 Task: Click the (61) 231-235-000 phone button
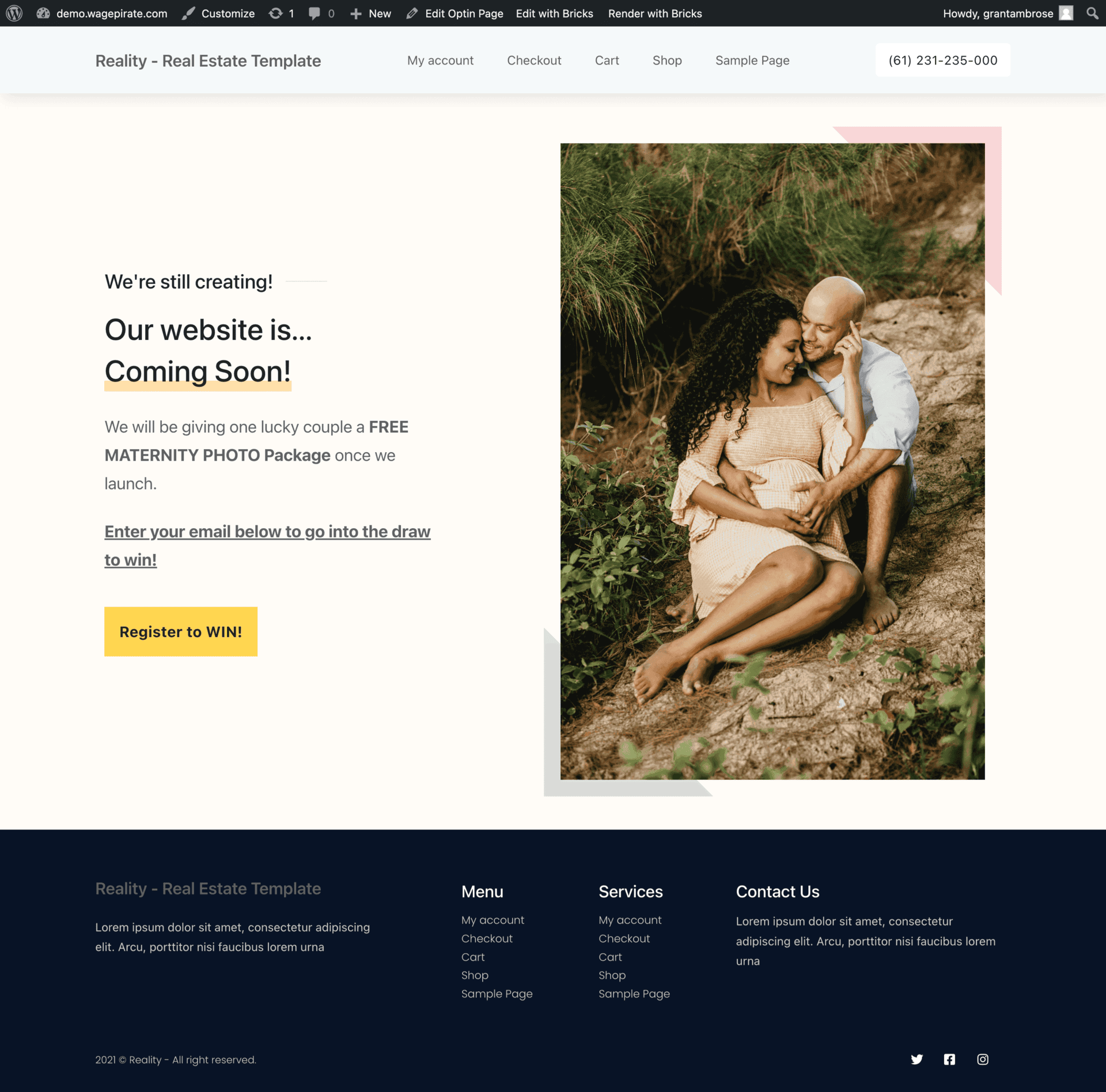[x=942, y=60]
